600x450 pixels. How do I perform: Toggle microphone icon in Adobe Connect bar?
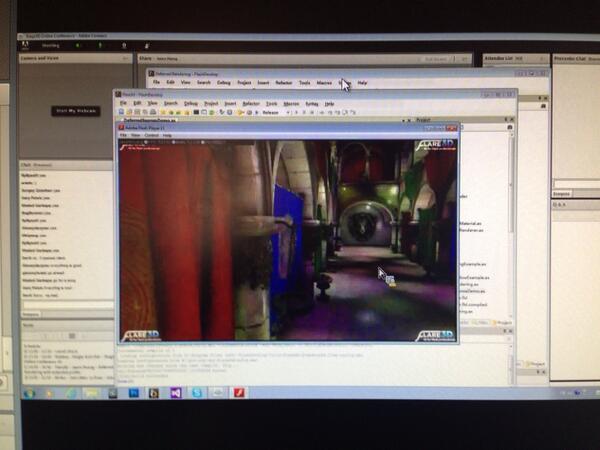click(x=100, y=46)
